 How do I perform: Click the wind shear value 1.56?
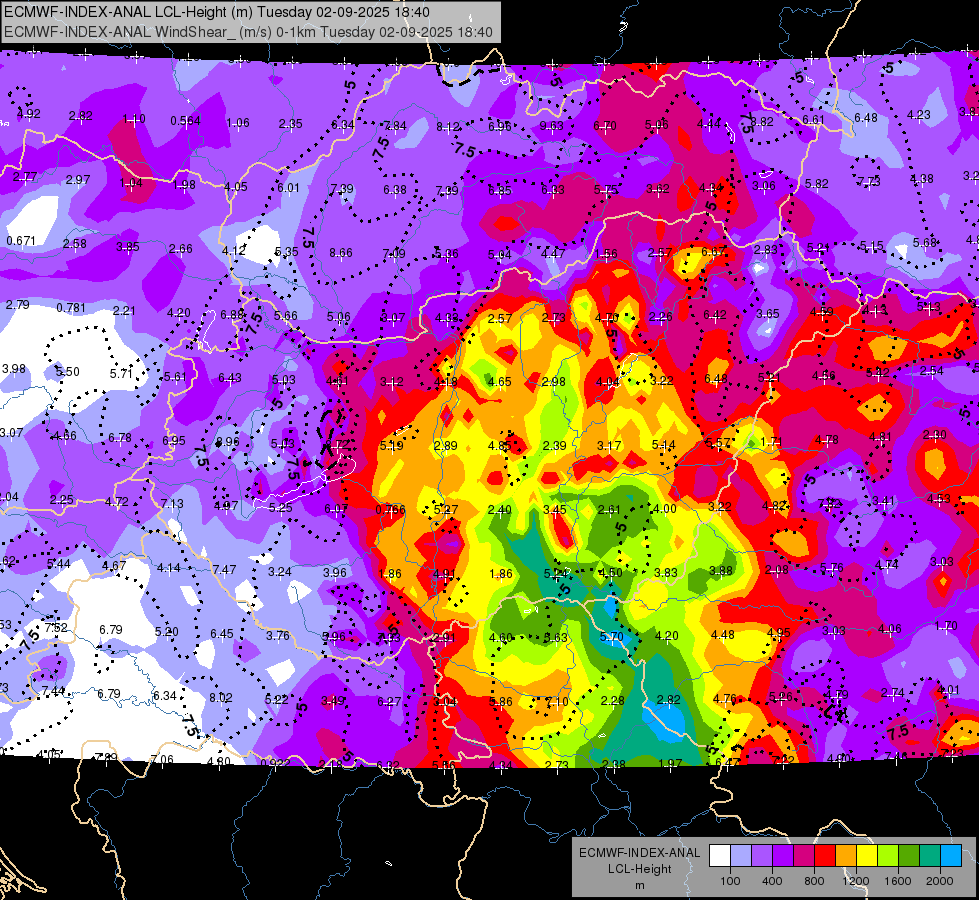606,254
